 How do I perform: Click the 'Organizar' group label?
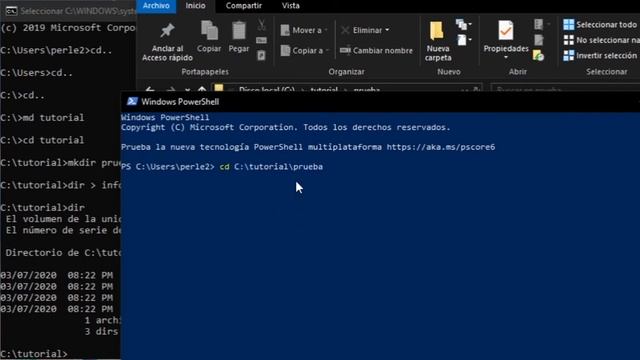coord(346,72)
